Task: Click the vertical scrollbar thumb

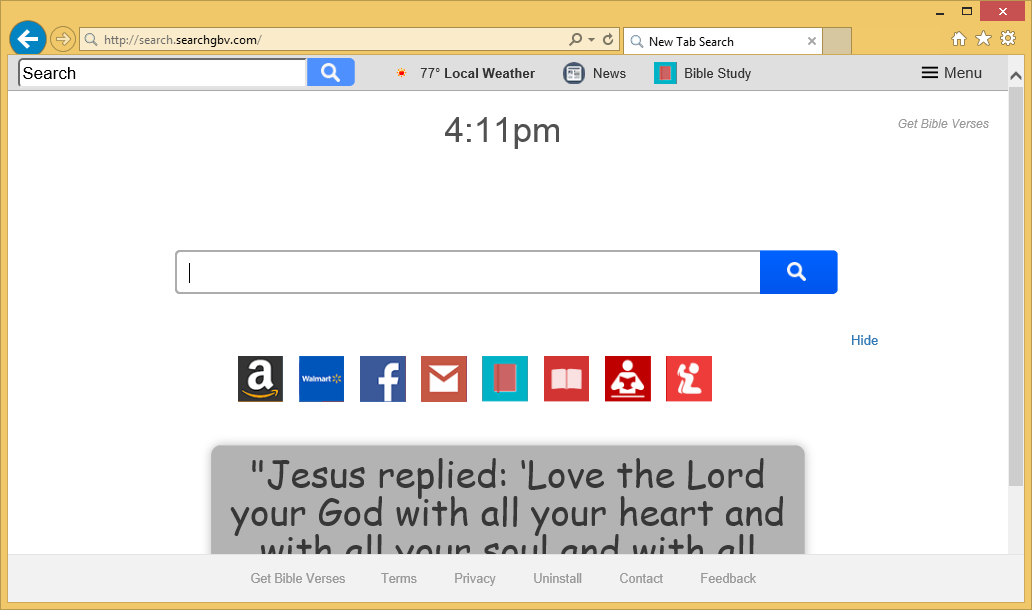Action: (x=1016, y=286)
